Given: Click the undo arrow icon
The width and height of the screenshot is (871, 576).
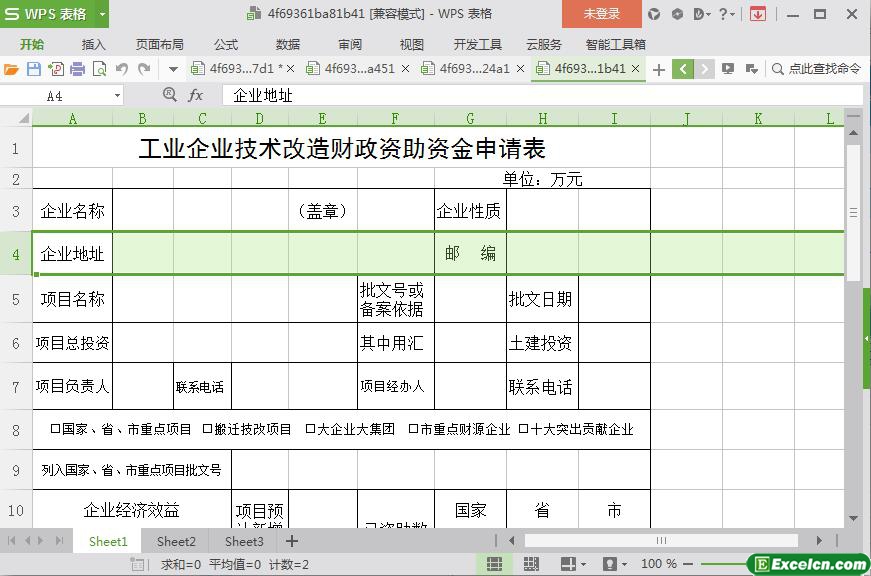Looking at the screenshot, I should [x=122, y=69].
